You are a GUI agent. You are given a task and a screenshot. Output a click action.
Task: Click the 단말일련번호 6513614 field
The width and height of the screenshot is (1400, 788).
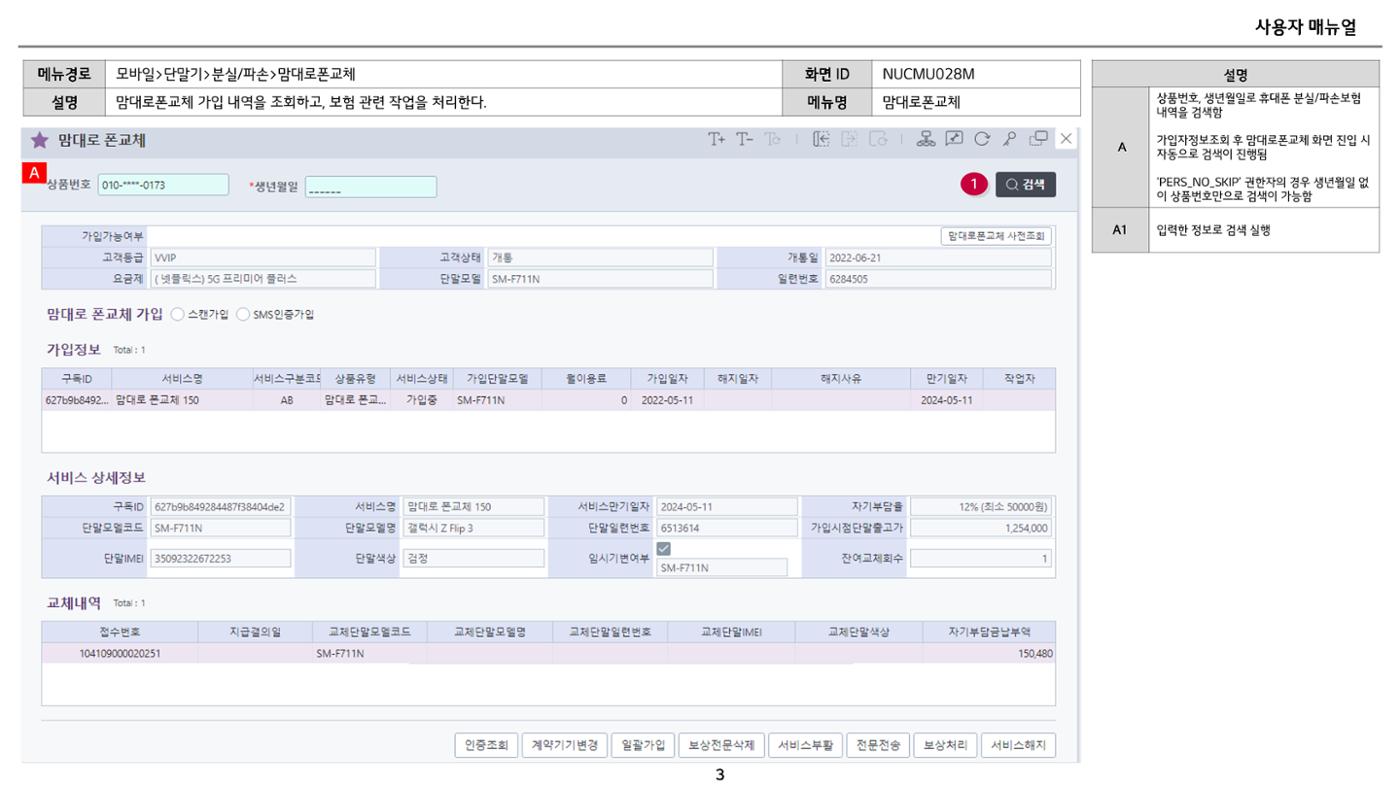[727, 528]
